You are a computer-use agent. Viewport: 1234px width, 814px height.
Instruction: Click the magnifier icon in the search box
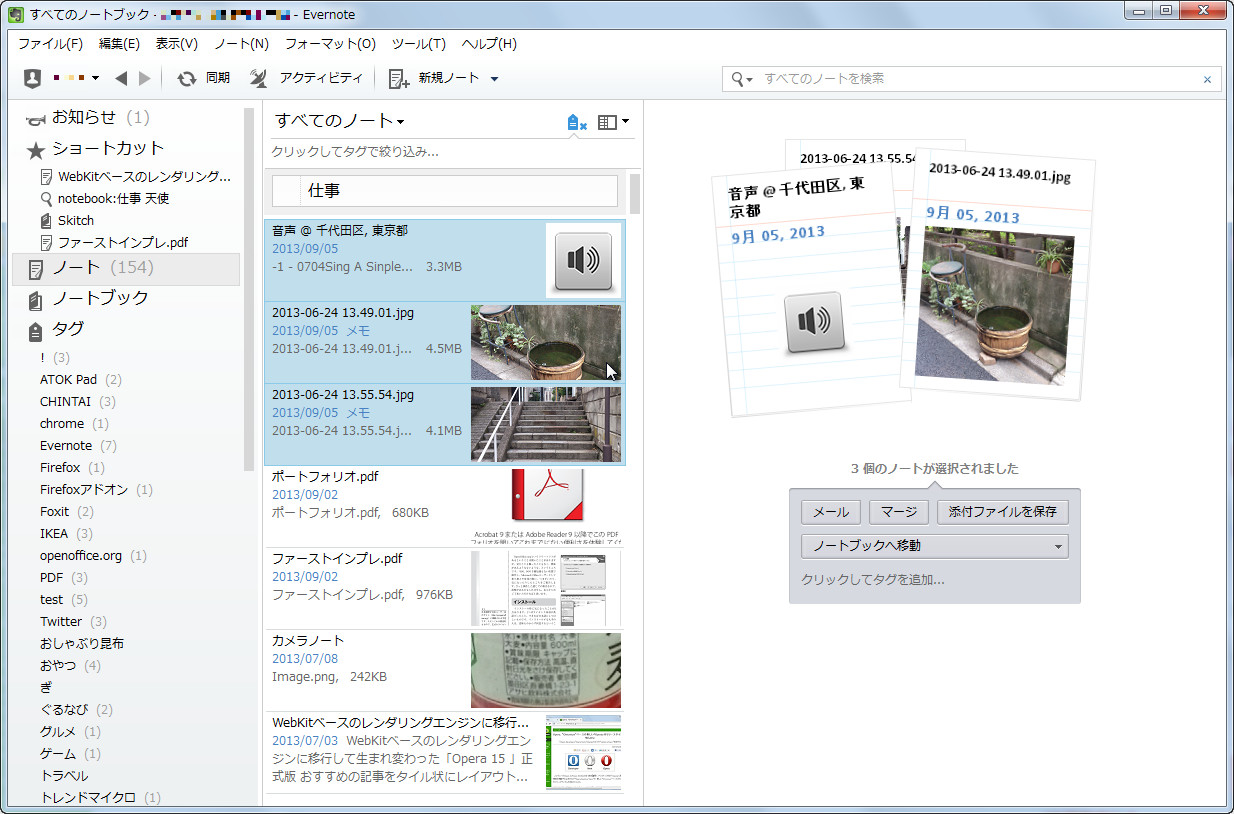coord(739,78)
